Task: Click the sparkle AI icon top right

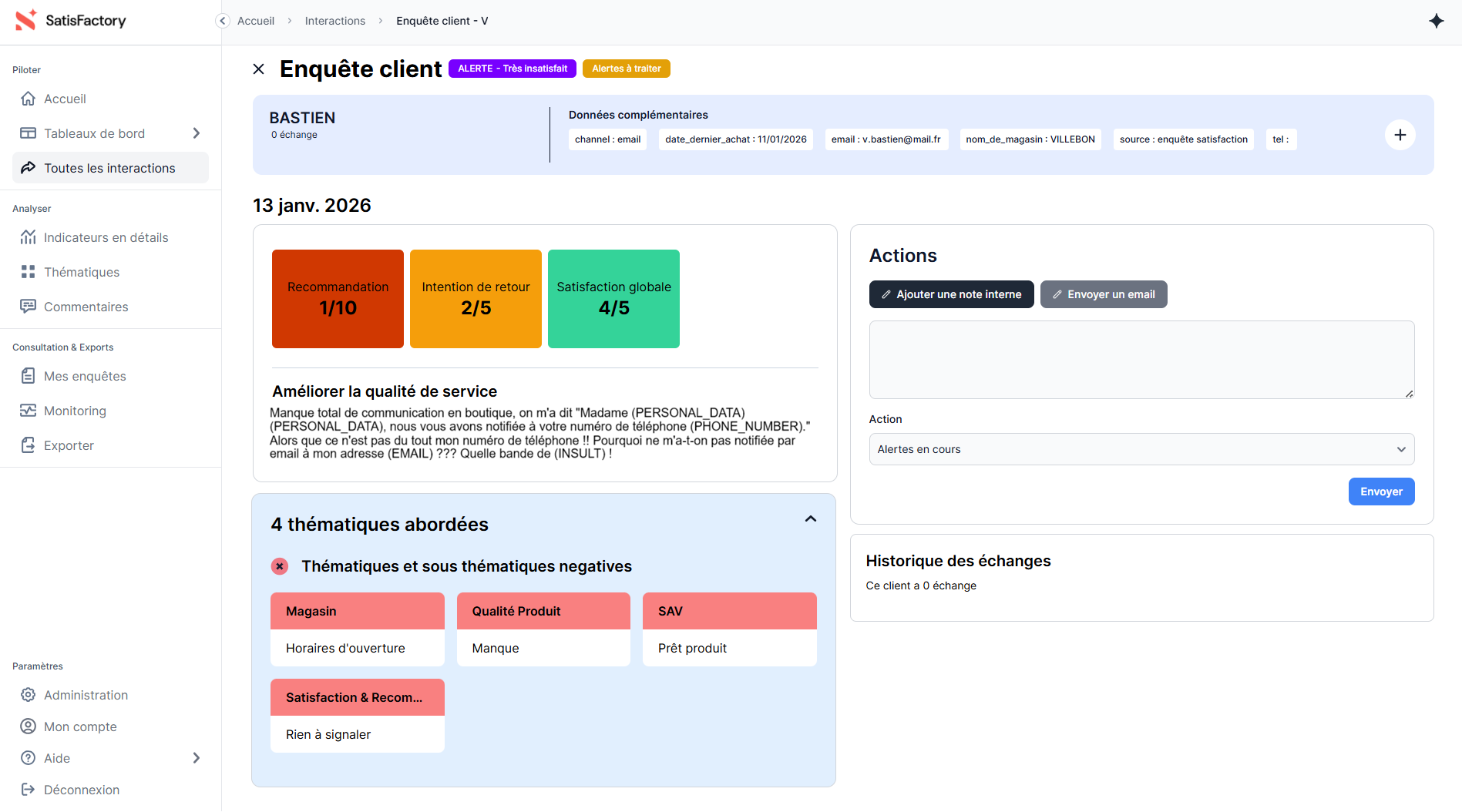Action: (1436, 21)
